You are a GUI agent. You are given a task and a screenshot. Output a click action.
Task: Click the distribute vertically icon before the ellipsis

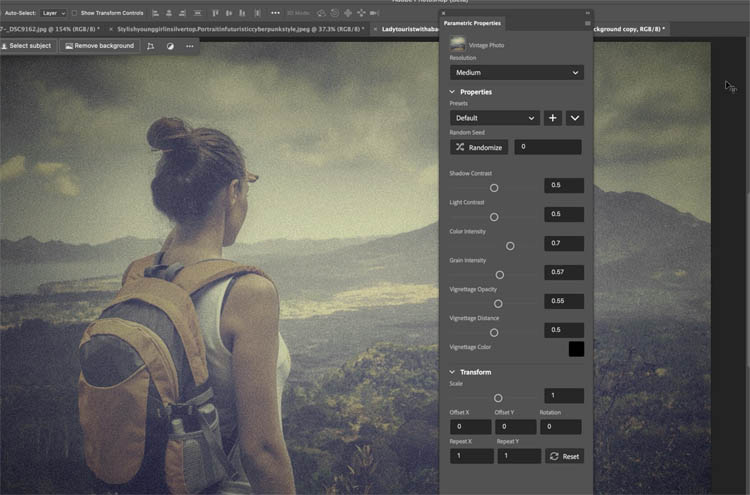pyautogui.click(x=257, y=13)
